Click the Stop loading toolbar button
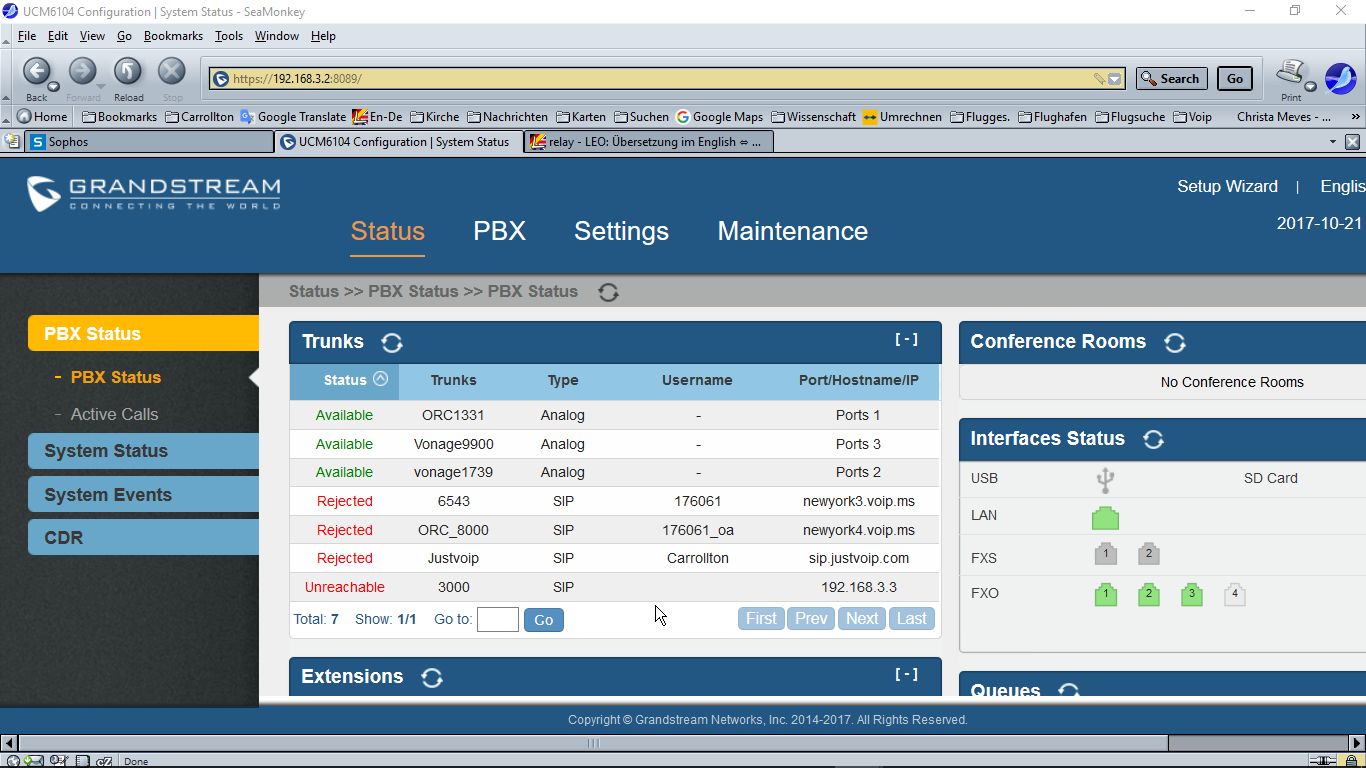1366x768 pixels. pos(172,71)
